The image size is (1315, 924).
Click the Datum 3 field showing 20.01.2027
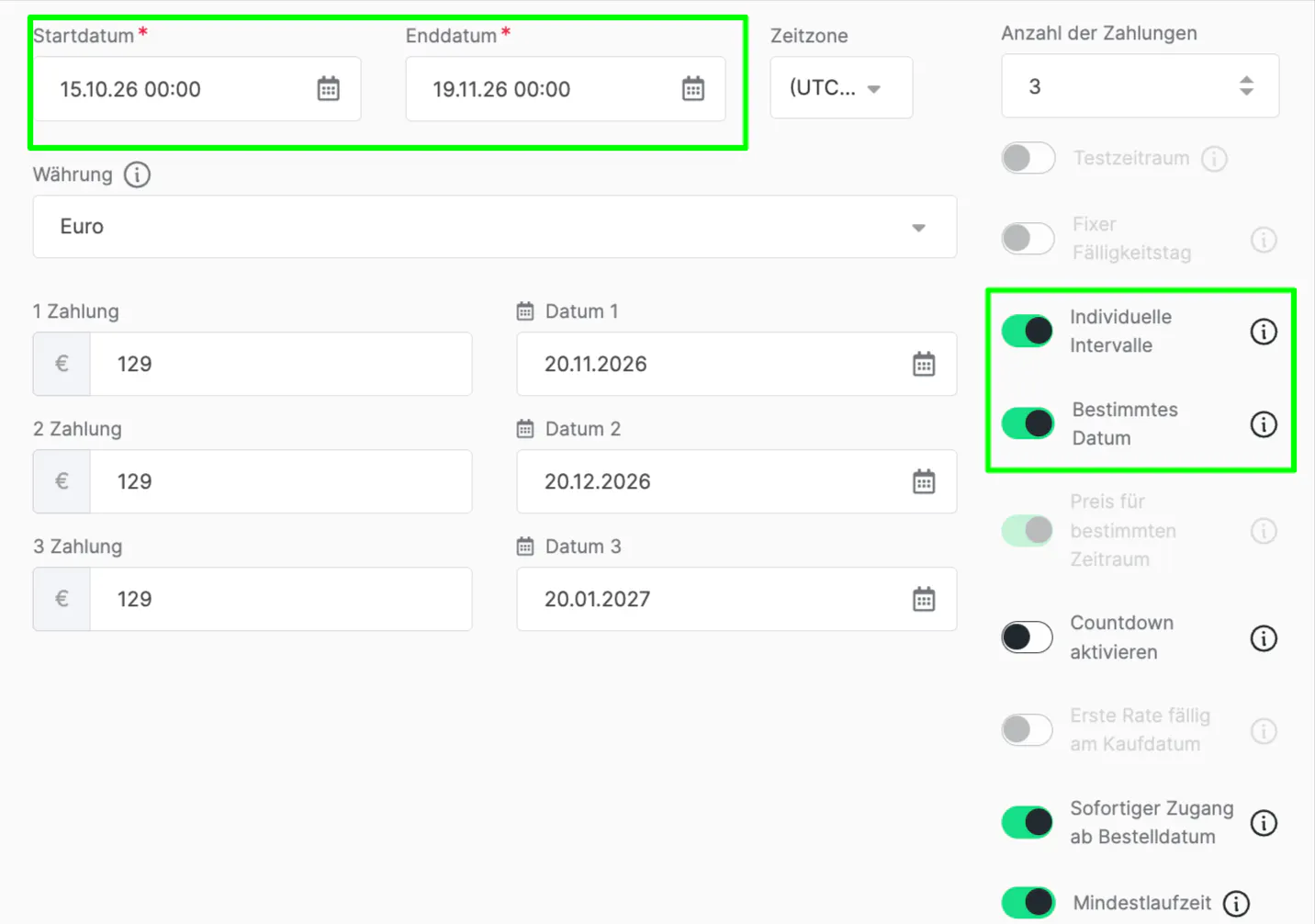click(736, 599)
